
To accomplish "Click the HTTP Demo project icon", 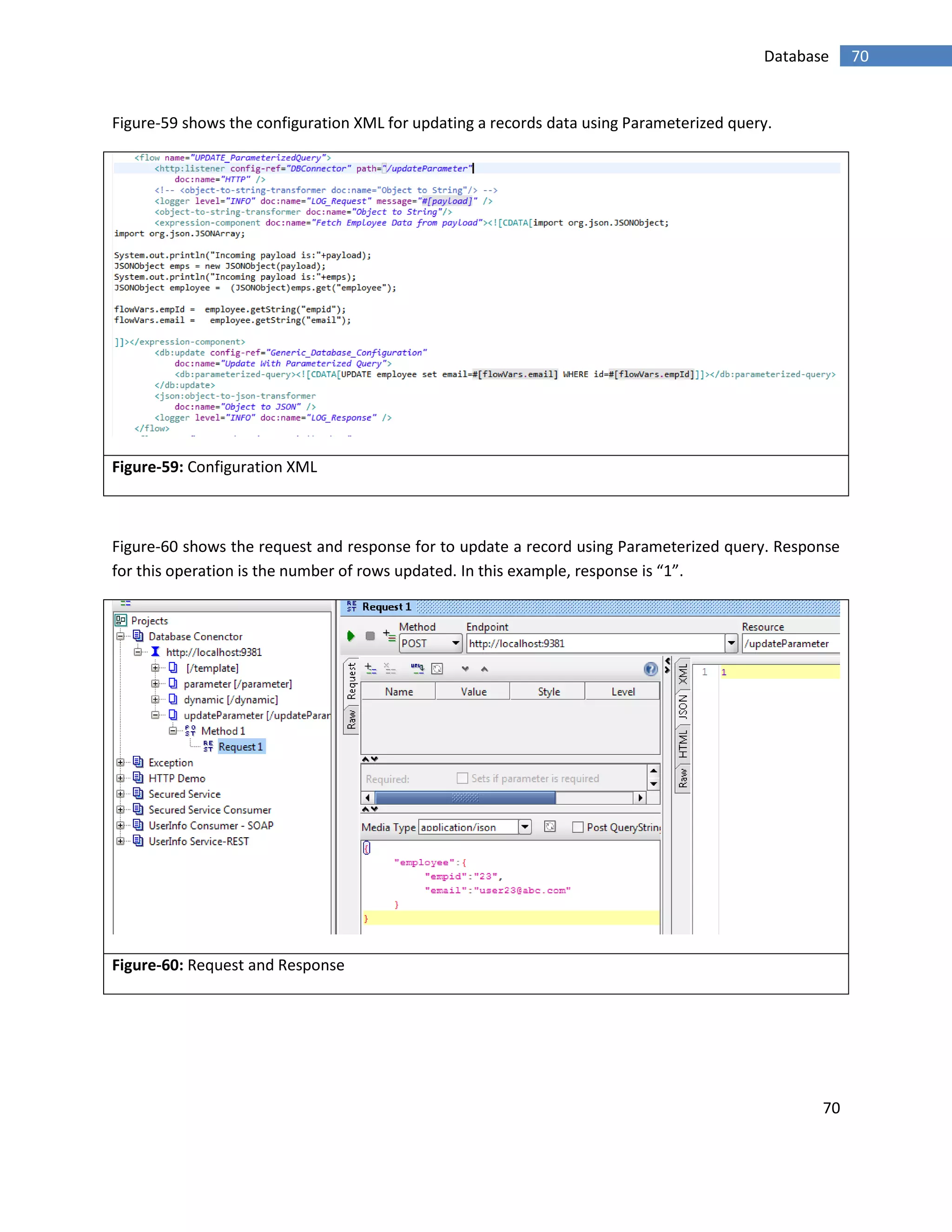I will click(138, 778).
